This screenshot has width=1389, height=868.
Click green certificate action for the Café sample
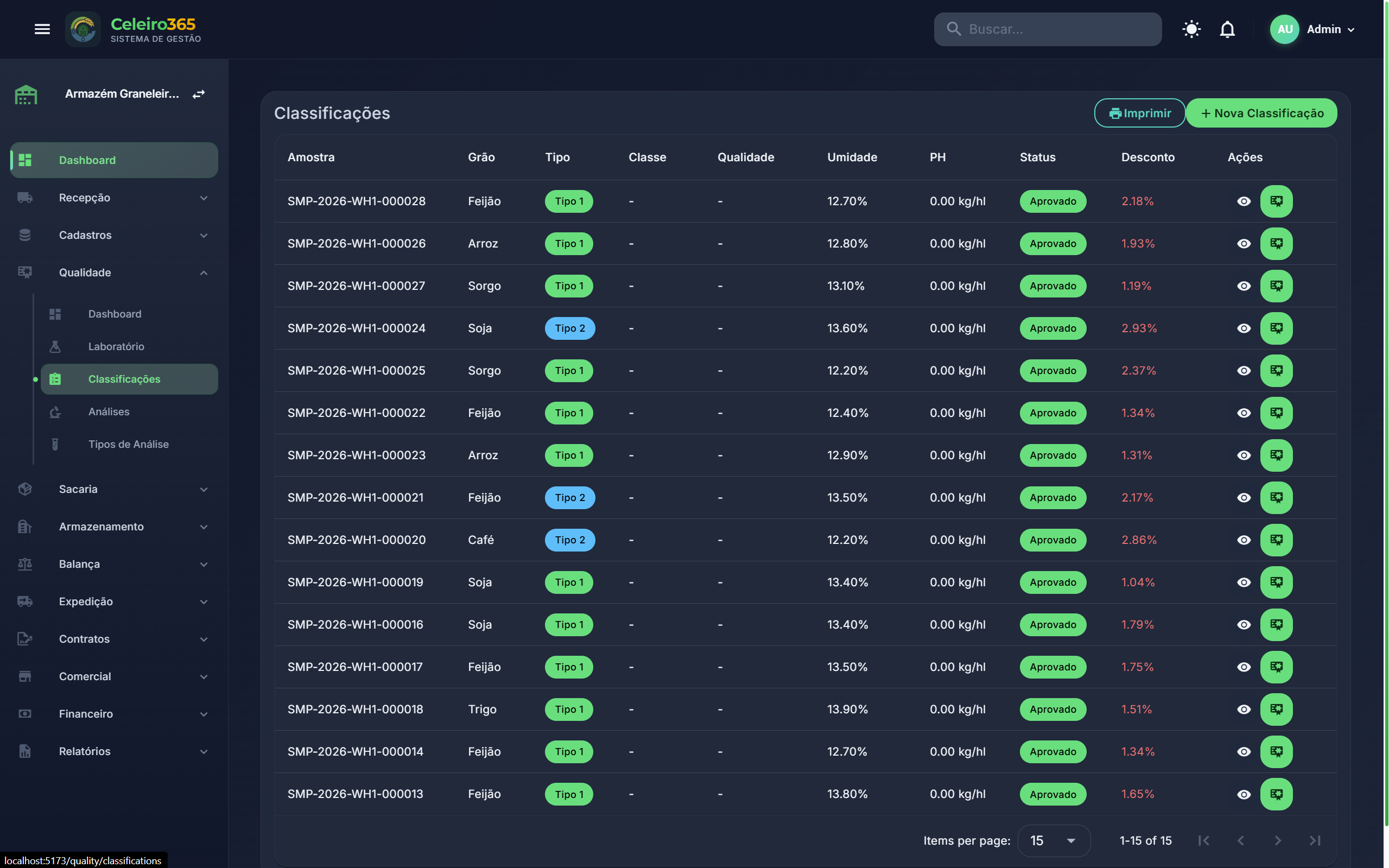point(1276,540)
